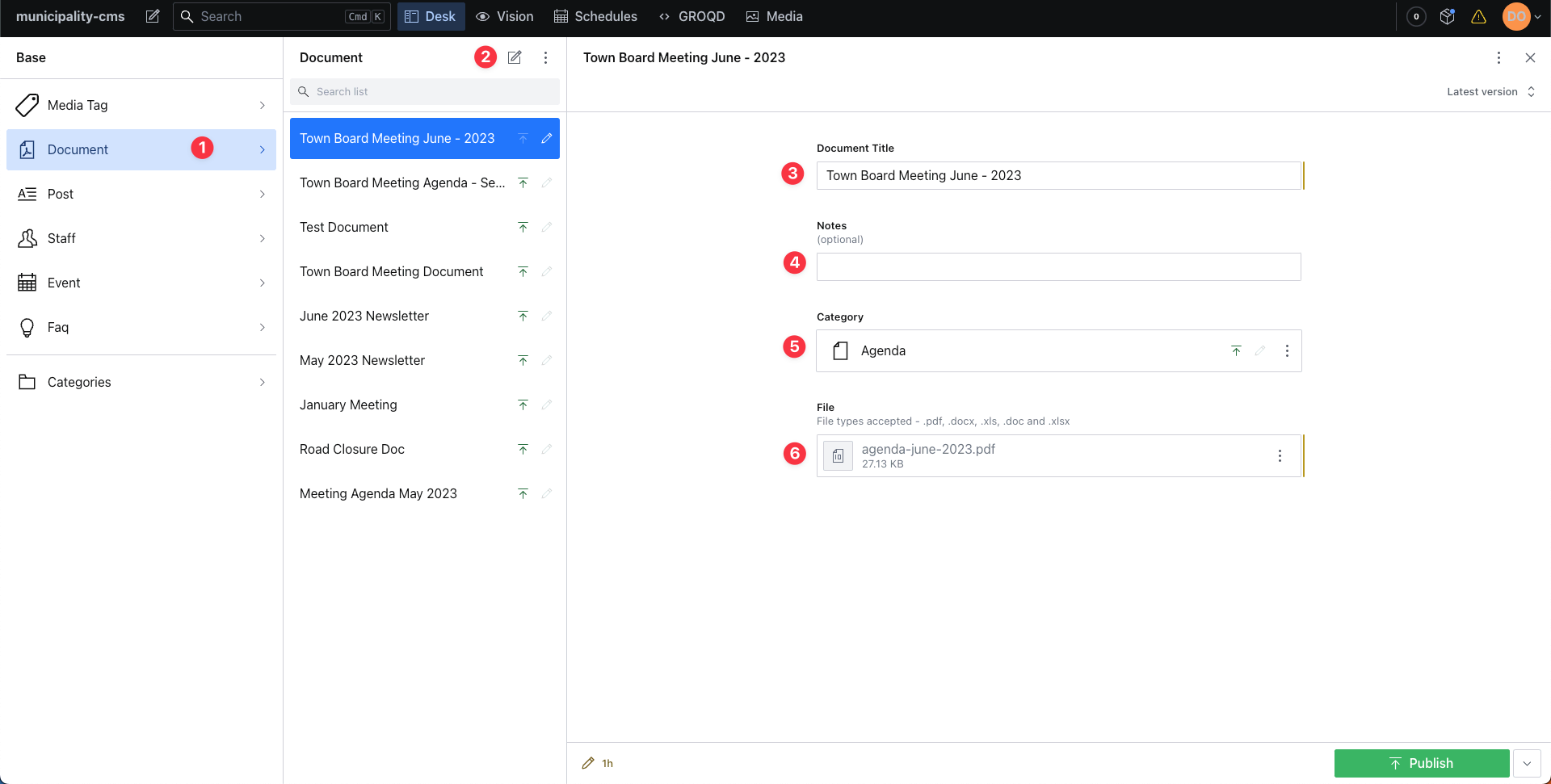
Task: Click the municipality-cms workspace title
Action: click(70, 16)
